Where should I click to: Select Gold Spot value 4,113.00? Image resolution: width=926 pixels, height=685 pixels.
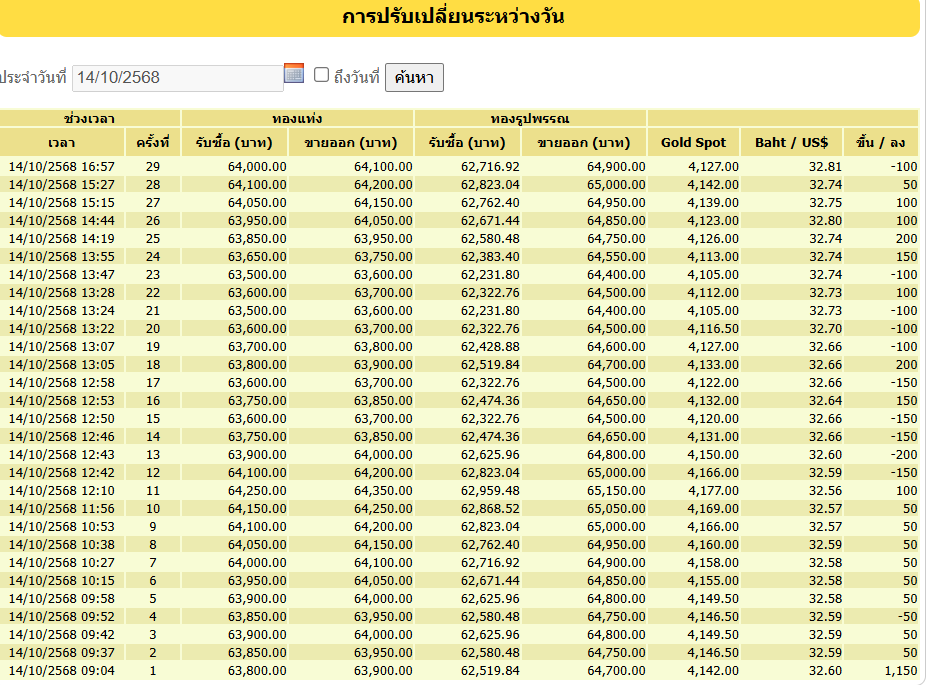713,257
